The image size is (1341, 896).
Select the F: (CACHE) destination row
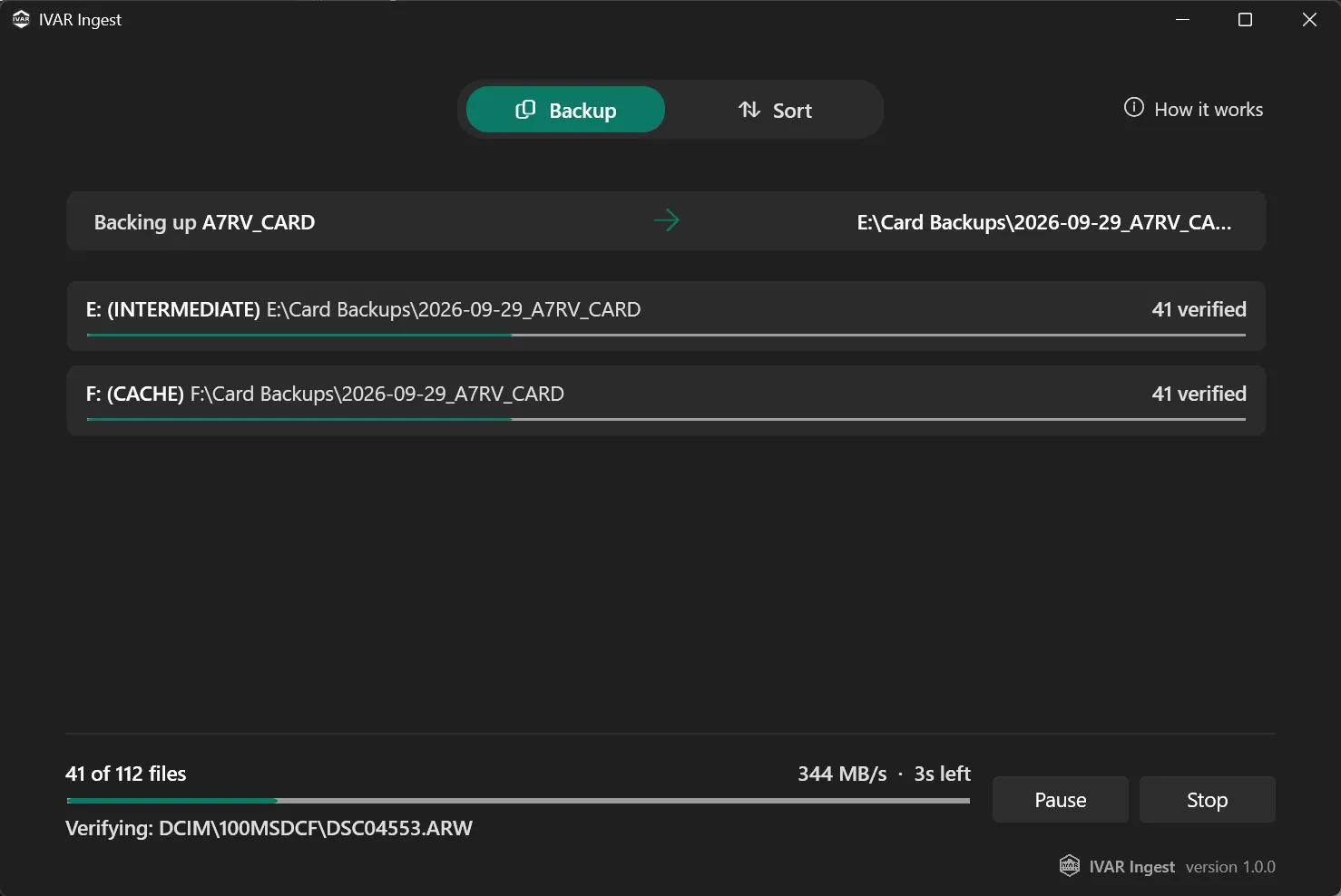point(666,400)
